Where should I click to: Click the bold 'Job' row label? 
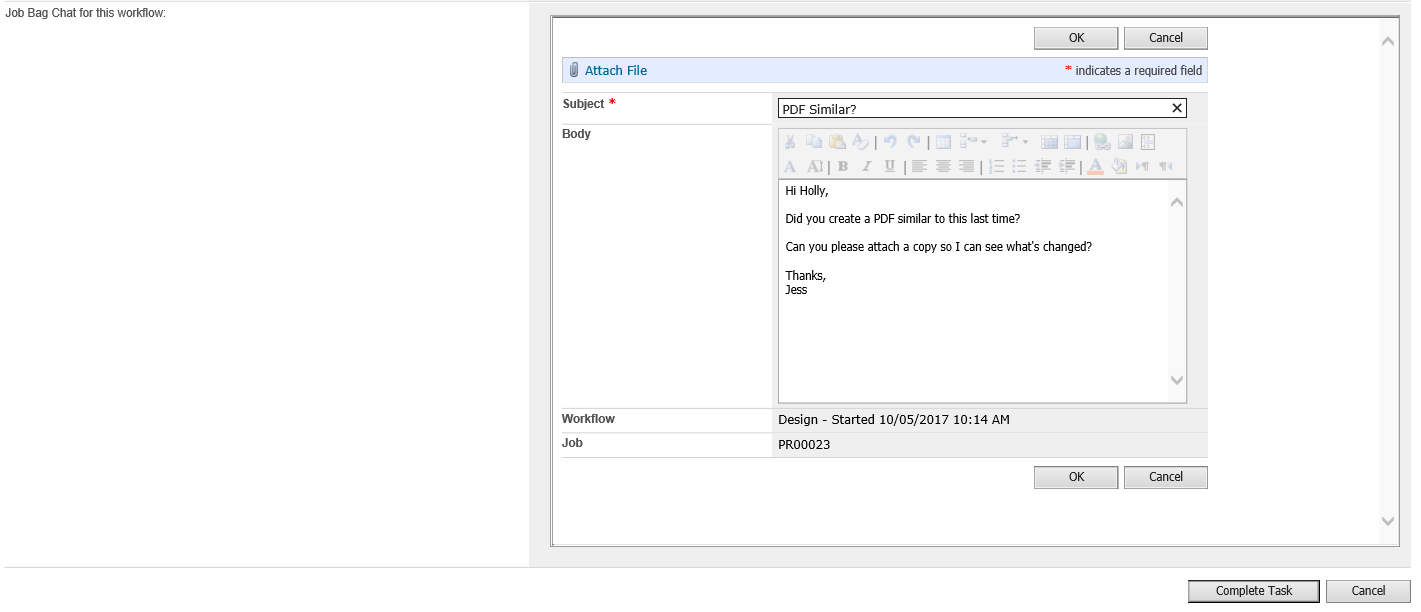tap(572, 443)
